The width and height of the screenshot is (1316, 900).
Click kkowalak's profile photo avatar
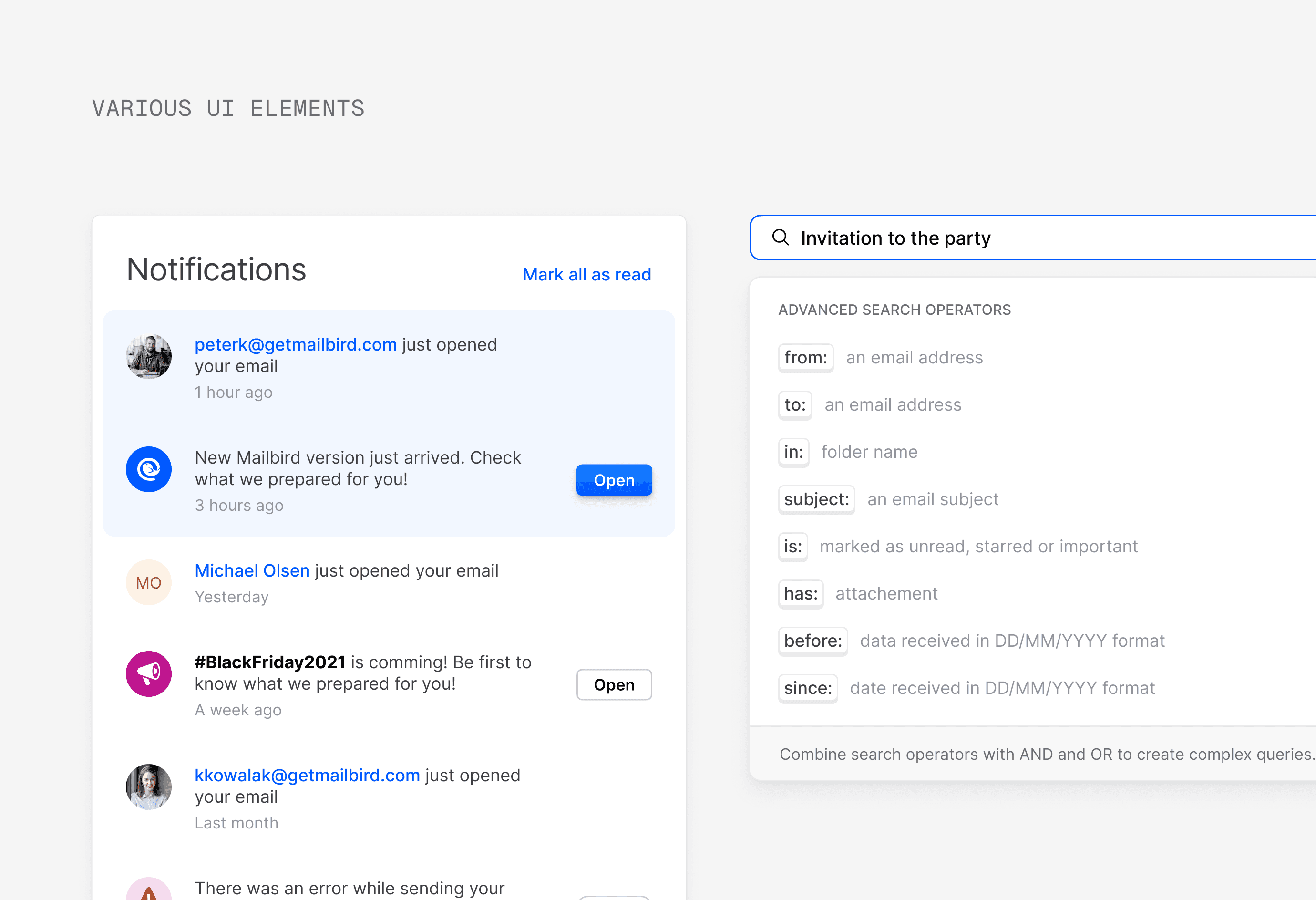click(x=149, y=787)
